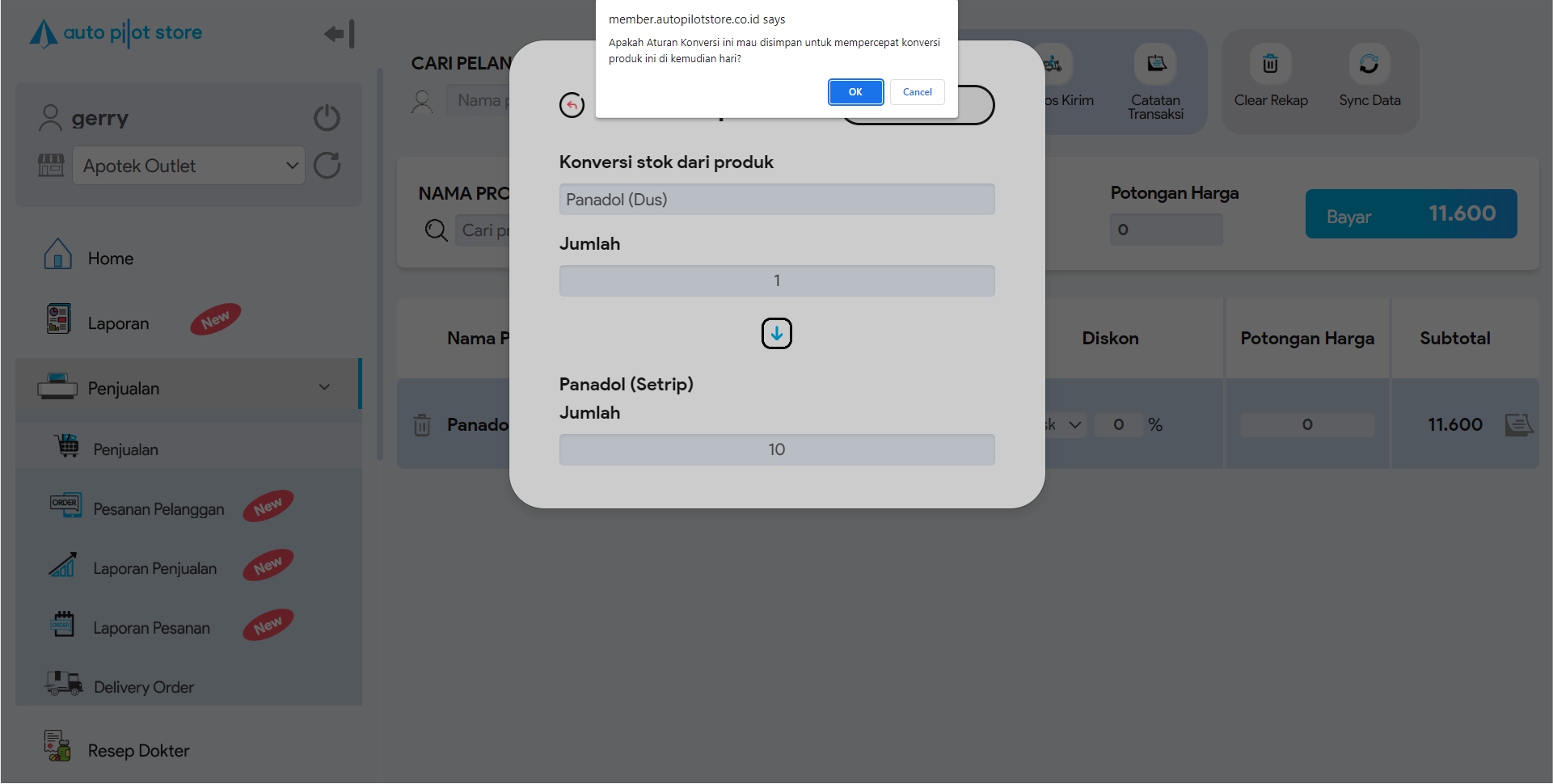Click the Sync Data icon

pos(1369,65)
